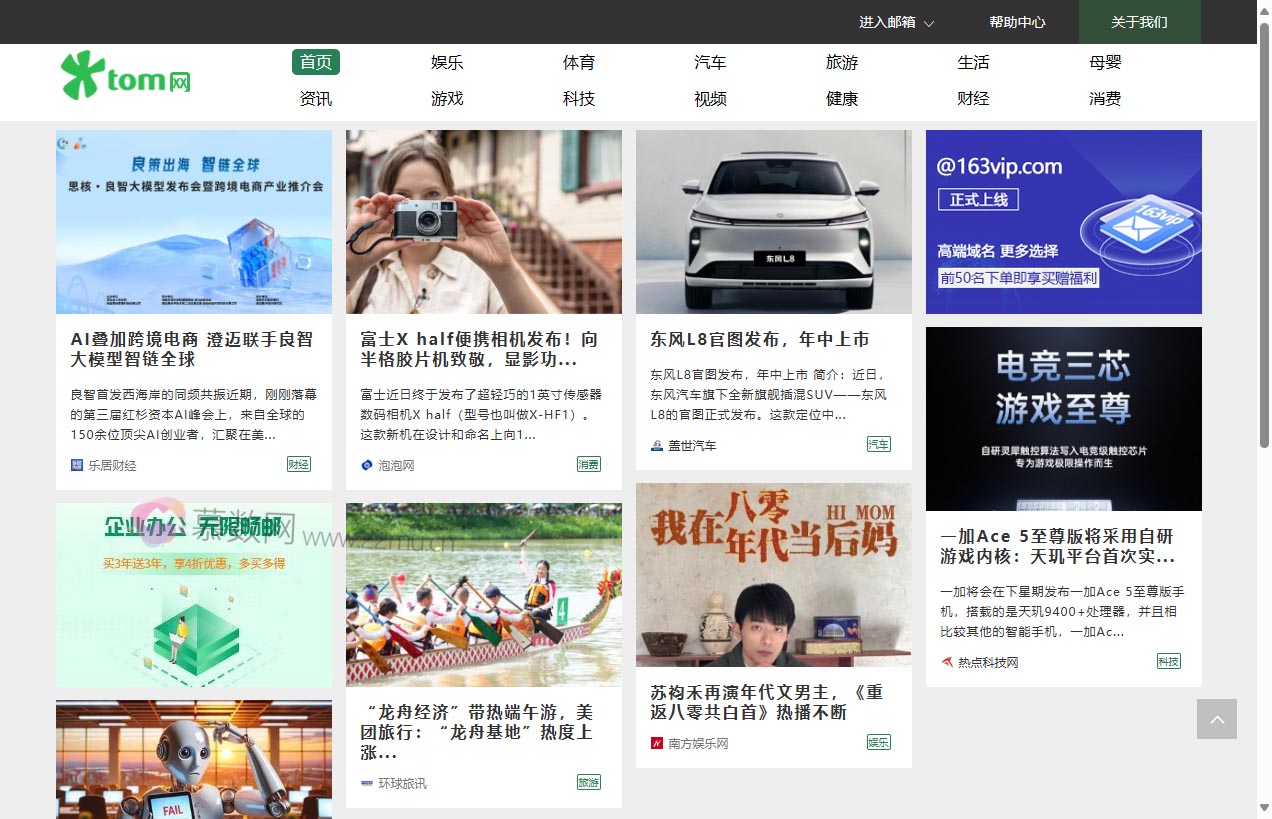Click the back-to-top arrow button

(x=1216, y=719)
